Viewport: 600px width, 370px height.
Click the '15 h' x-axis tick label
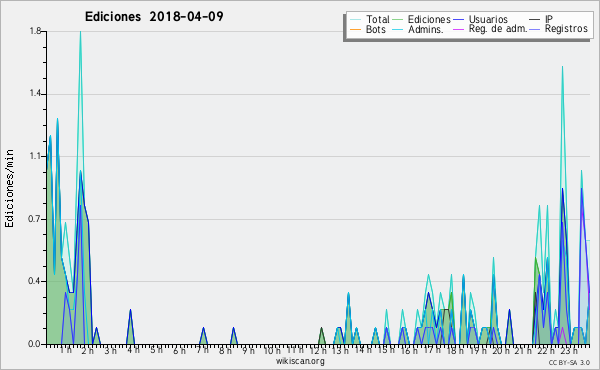coord(386,350)
